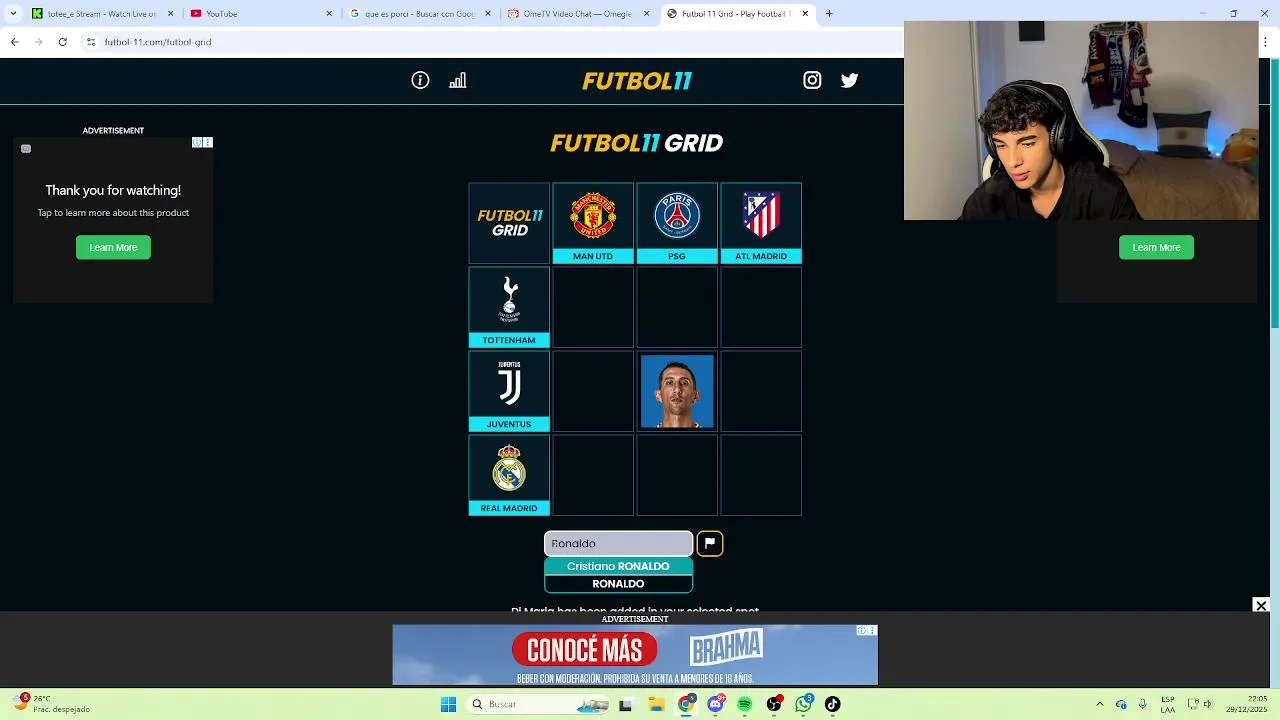The image size is (1280, 720).
Task: Select the Real Madrid crest row header
Action: (509, 474)
